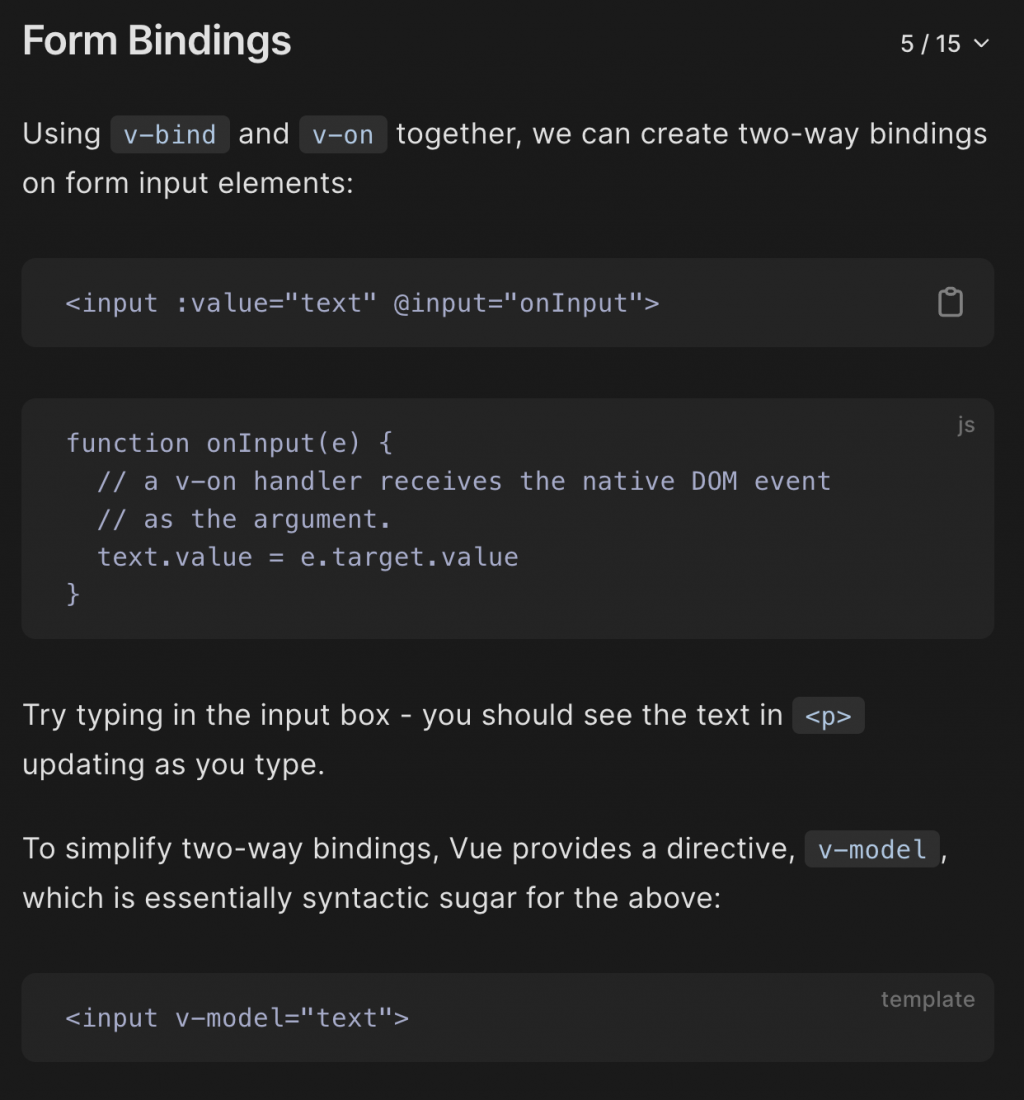
Task: Click the v-bind inline code tag
Action: [x=170, y=135]
